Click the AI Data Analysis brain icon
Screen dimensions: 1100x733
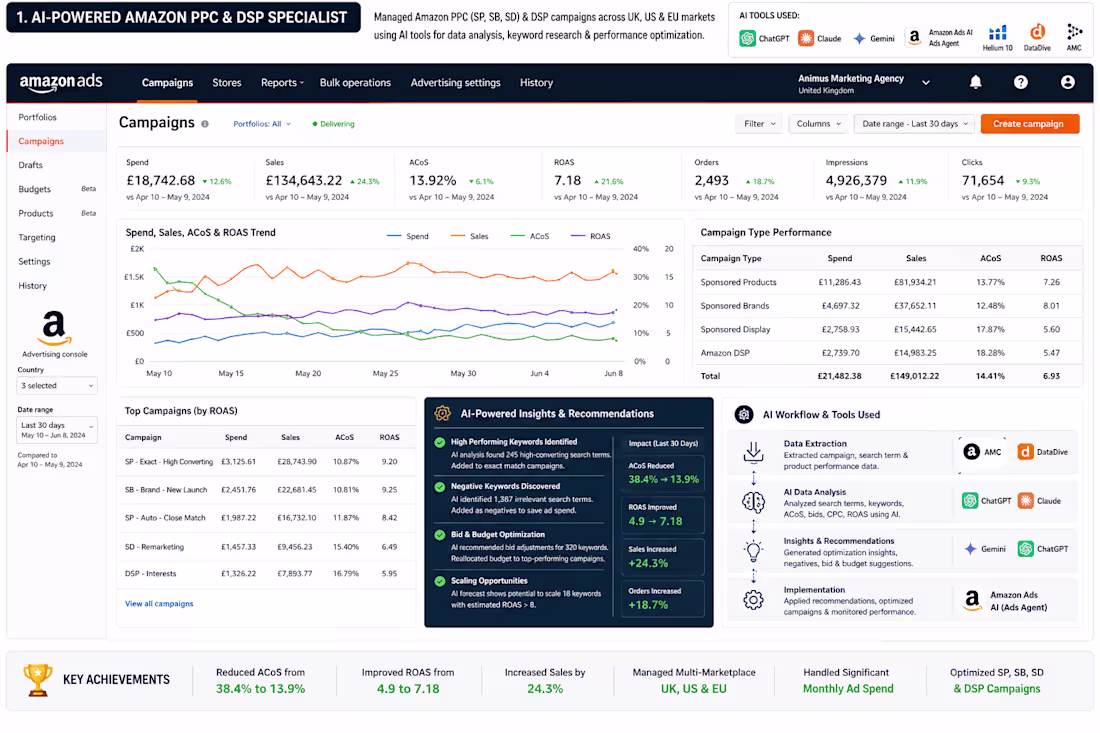(753, 502)
